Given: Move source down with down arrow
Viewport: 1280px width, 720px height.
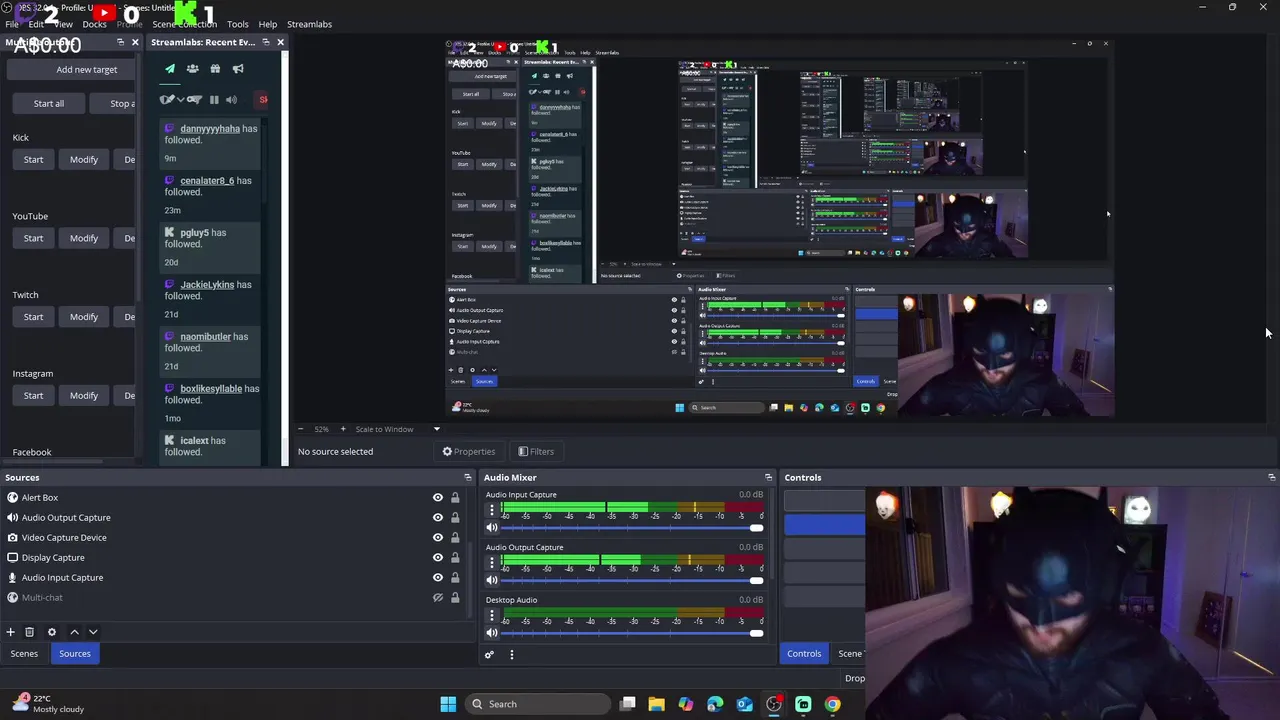Looking at the screenshot, I should 93,632.
